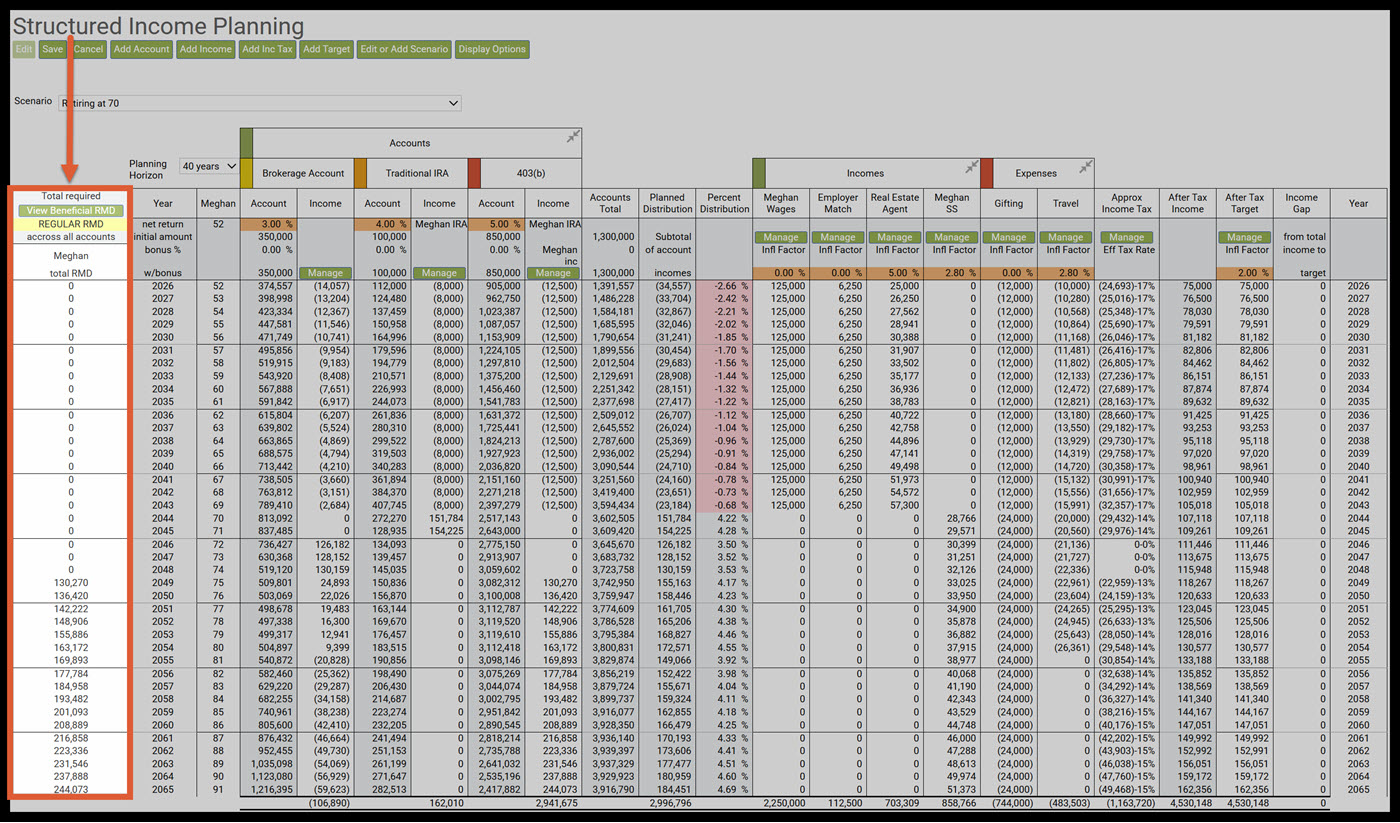
Task: Click the Accounts Total column header
Action: point(610,203)
